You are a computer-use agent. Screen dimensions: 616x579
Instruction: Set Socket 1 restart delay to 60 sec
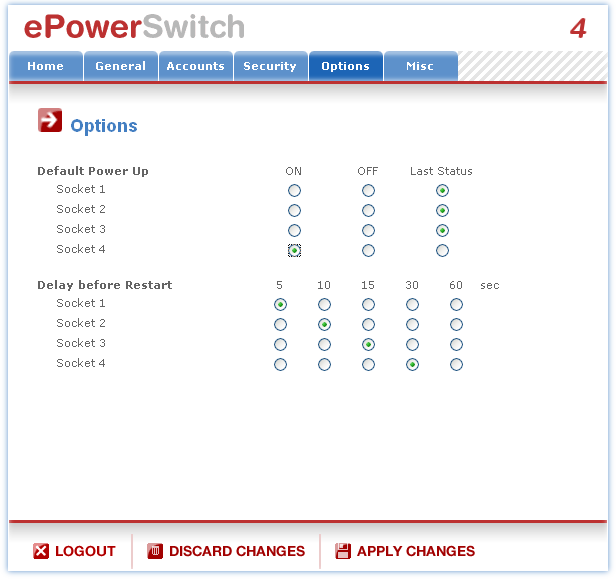click(456, 304)
